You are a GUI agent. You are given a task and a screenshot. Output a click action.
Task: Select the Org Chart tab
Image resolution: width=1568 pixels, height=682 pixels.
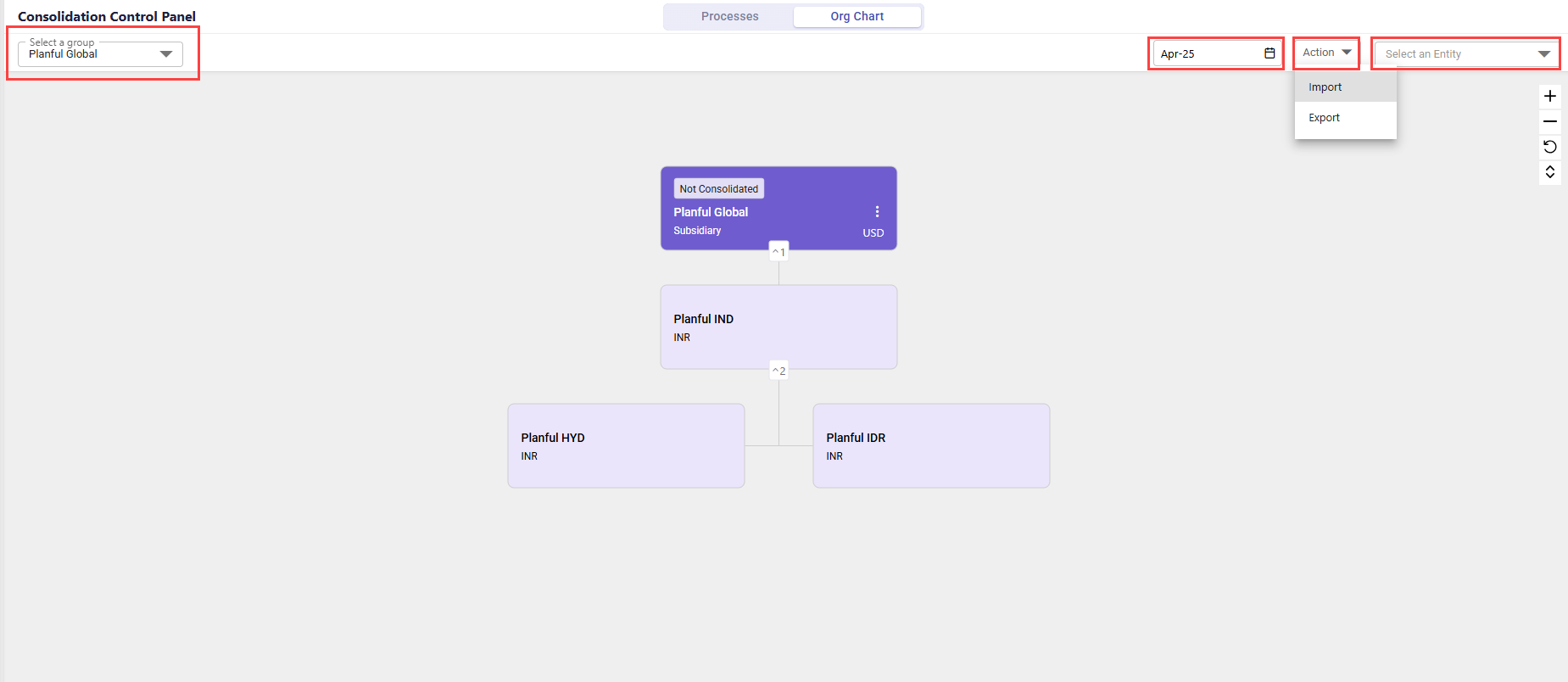point(857,16)
